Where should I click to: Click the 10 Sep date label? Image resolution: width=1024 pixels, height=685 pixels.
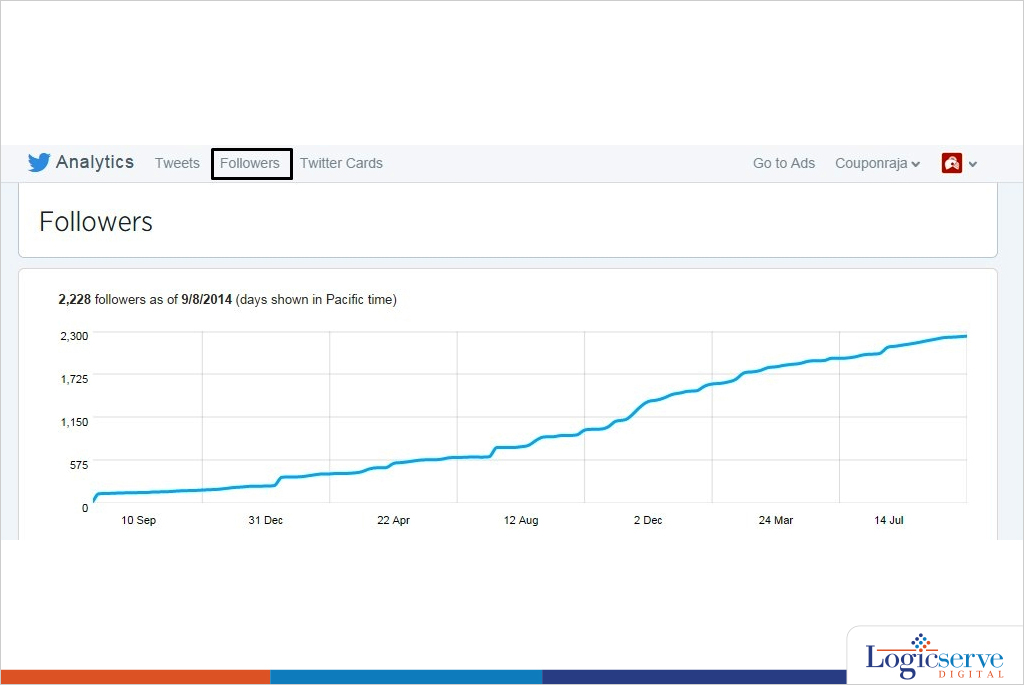[x=138, y=520]
